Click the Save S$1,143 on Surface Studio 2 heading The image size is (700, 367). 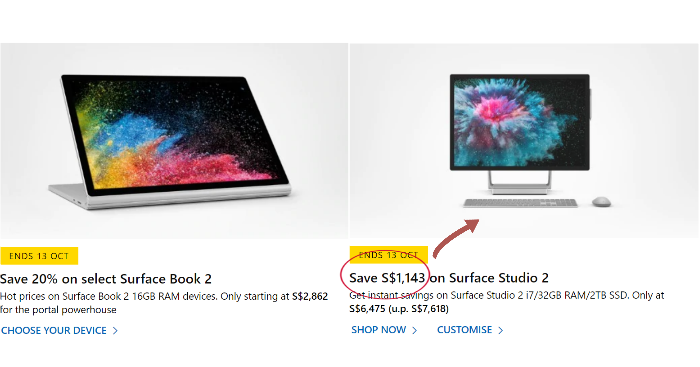pyautogui.click(x=449, y=278)
